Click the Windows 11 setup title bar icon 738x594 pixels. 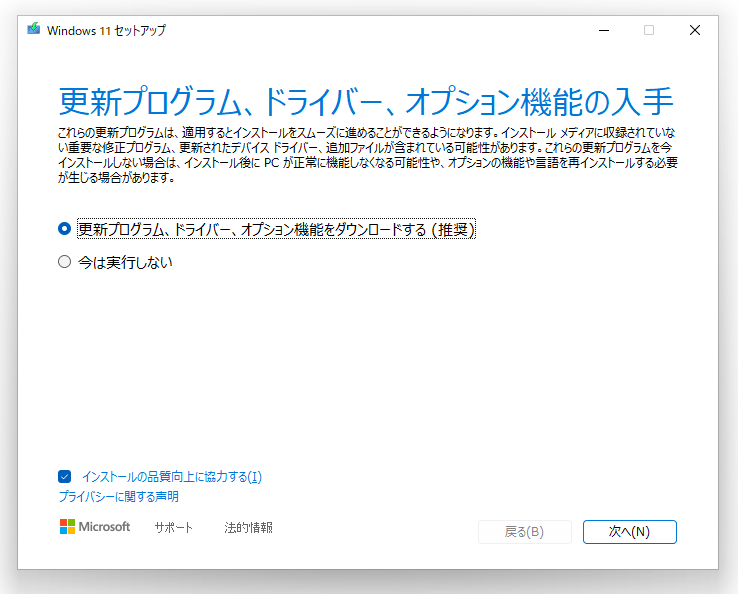pyautogui.click(x=33, y=29)
